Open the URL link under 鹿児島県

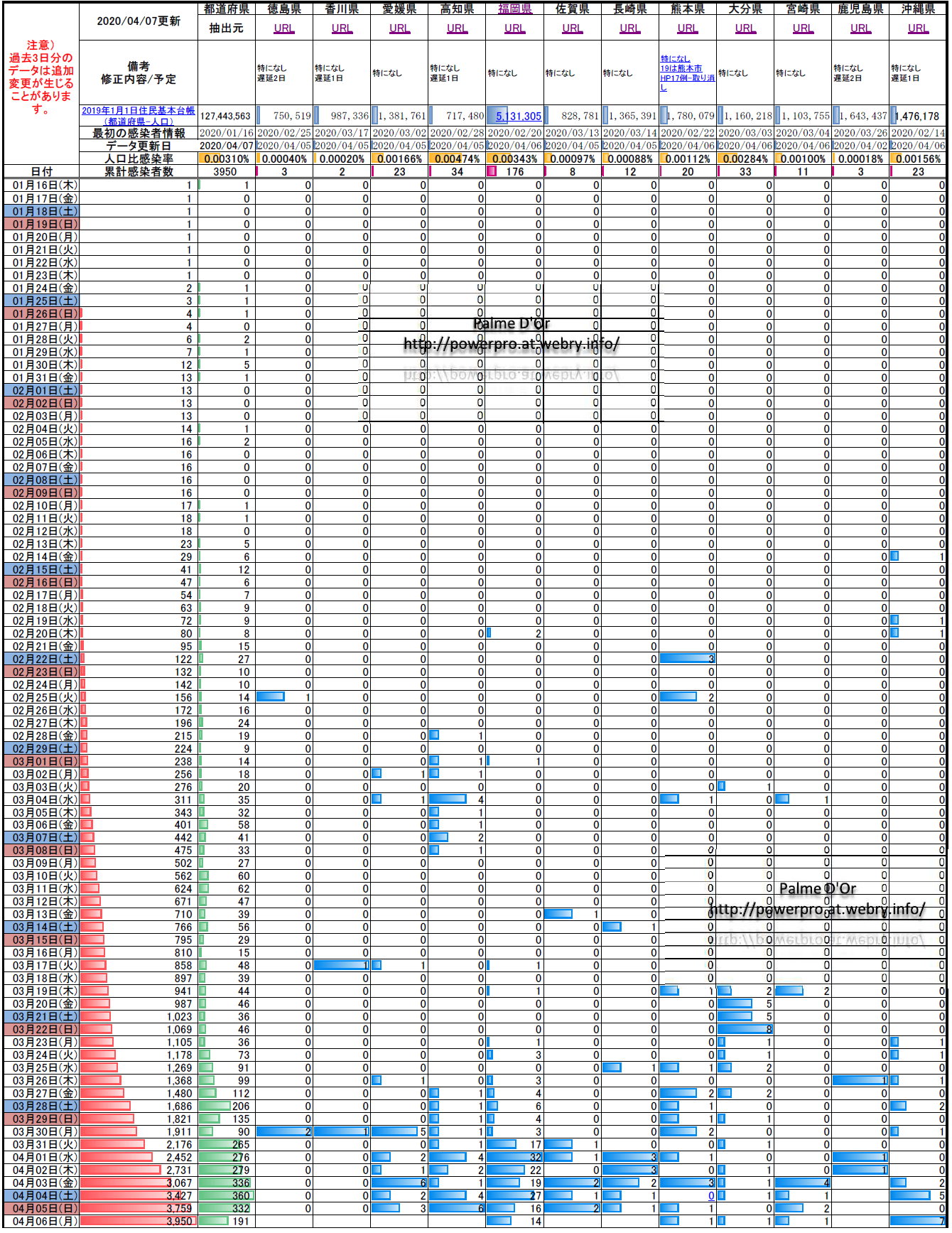click(x=860, y=28)
